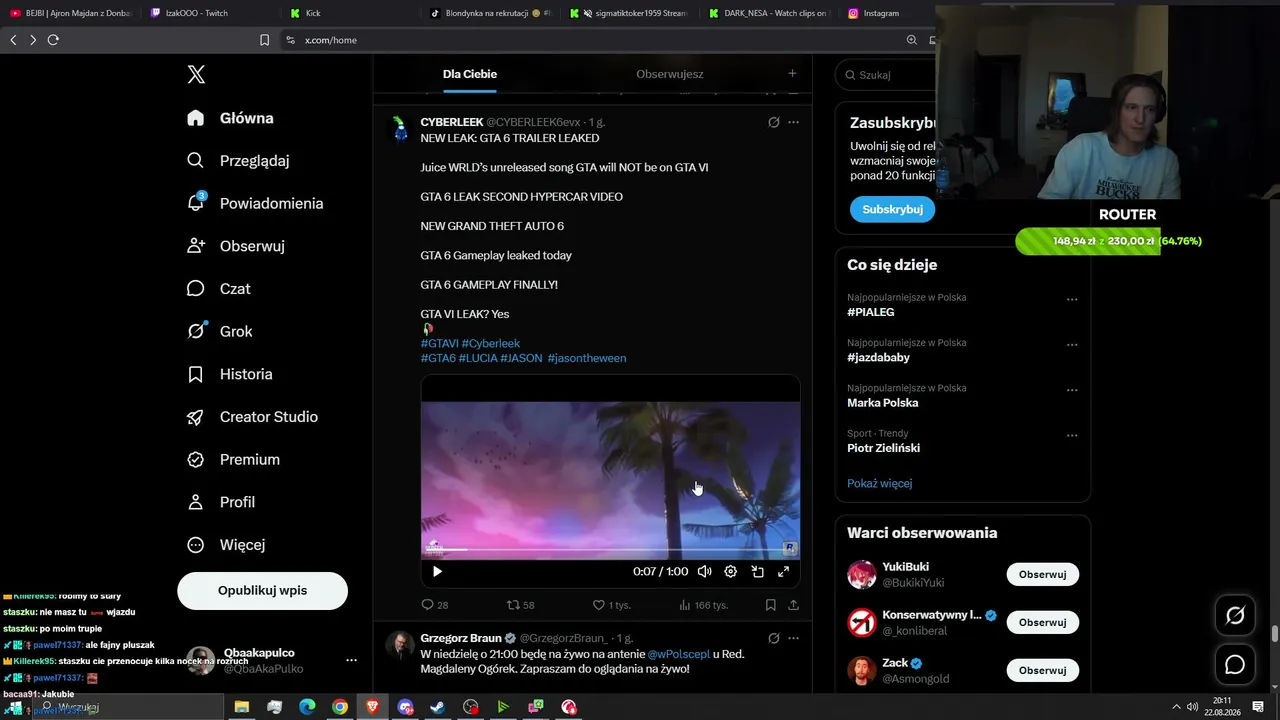Image resolution: width=1280 pixels, height=720 pixels.
Task: Go to Przeglądaj explore page
Action: pos(238,160)
